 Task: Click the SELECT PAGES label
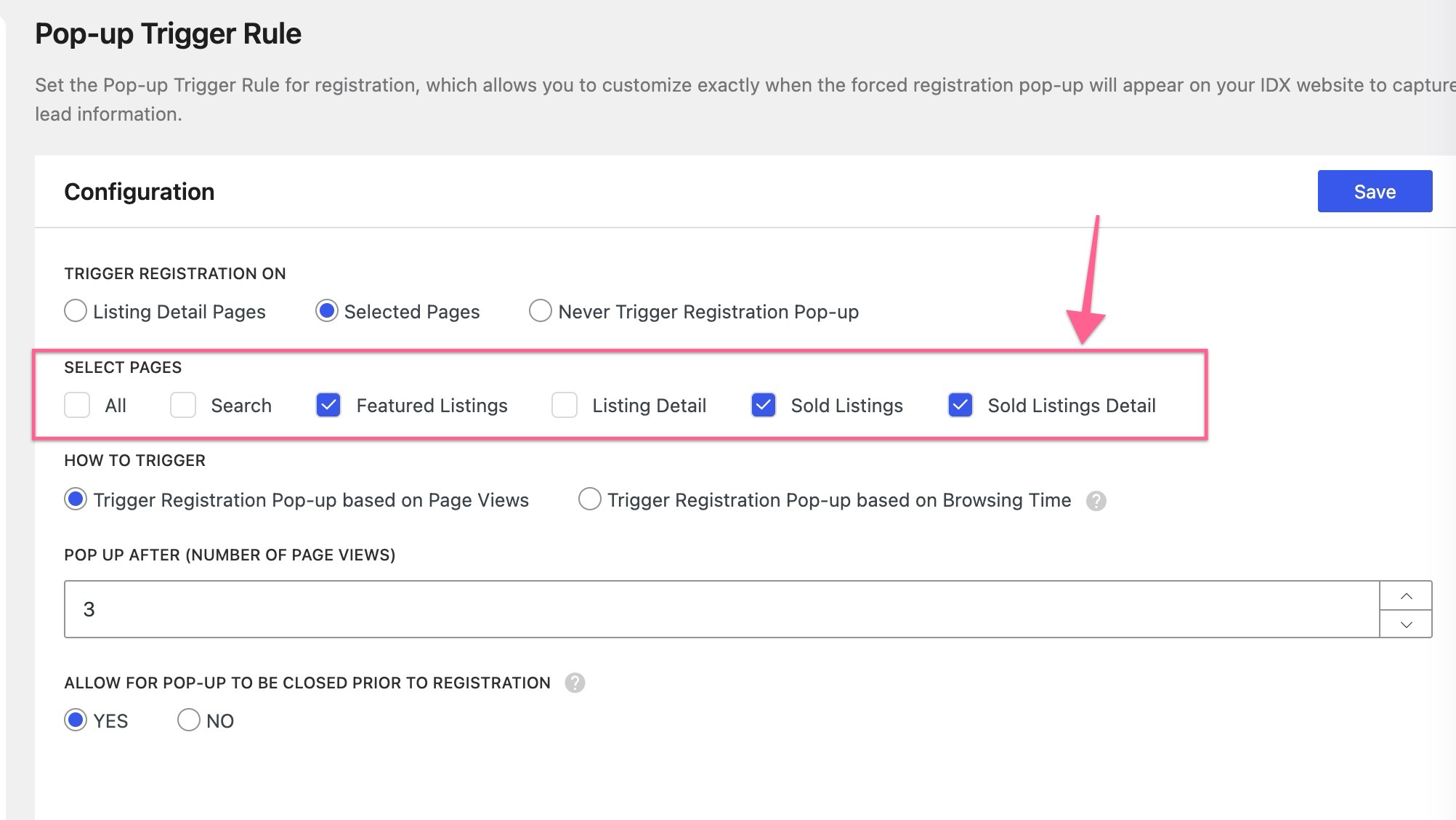click(123, 367)
